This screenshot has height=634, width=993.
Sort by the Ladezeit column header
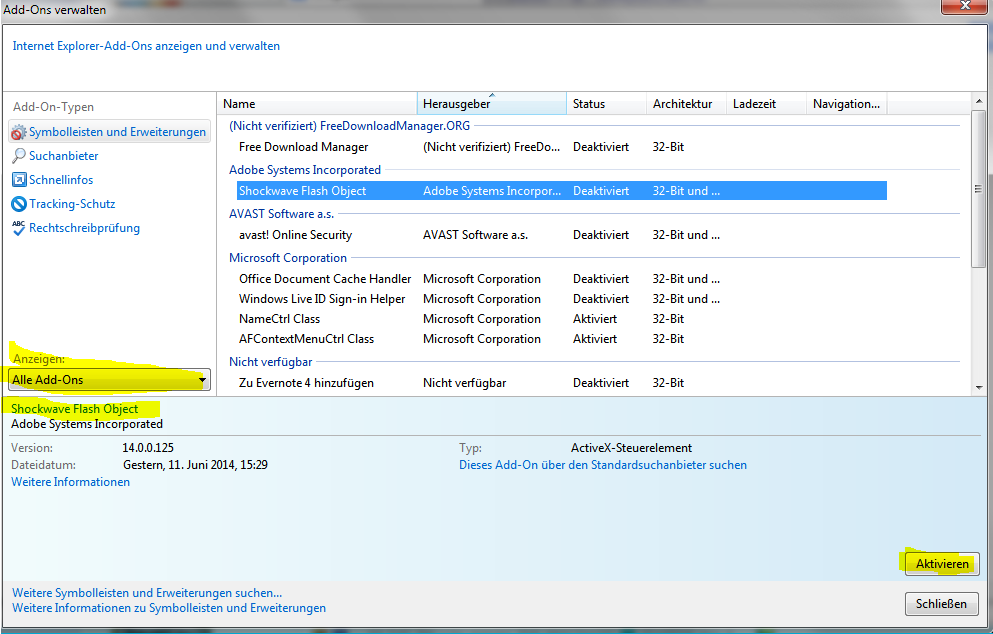[x=766, y=104]
